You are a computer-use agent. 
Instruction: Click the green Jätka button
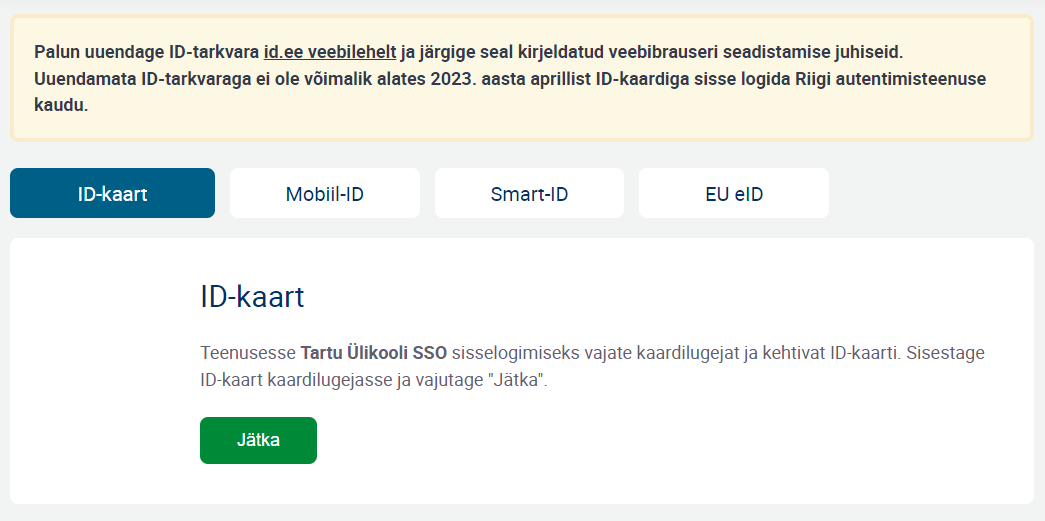click(258, 440)
